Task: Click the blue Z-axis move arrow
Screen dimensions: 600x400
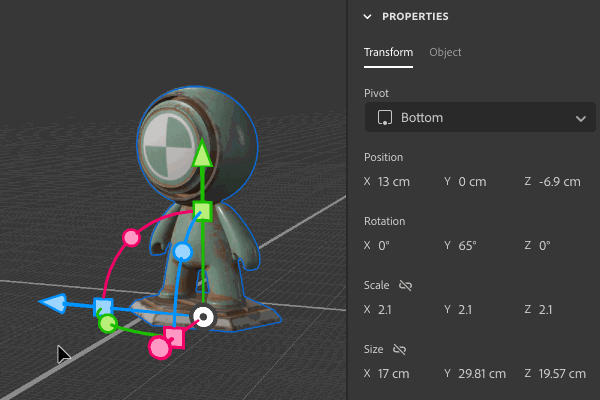Action: pos(54,303)
